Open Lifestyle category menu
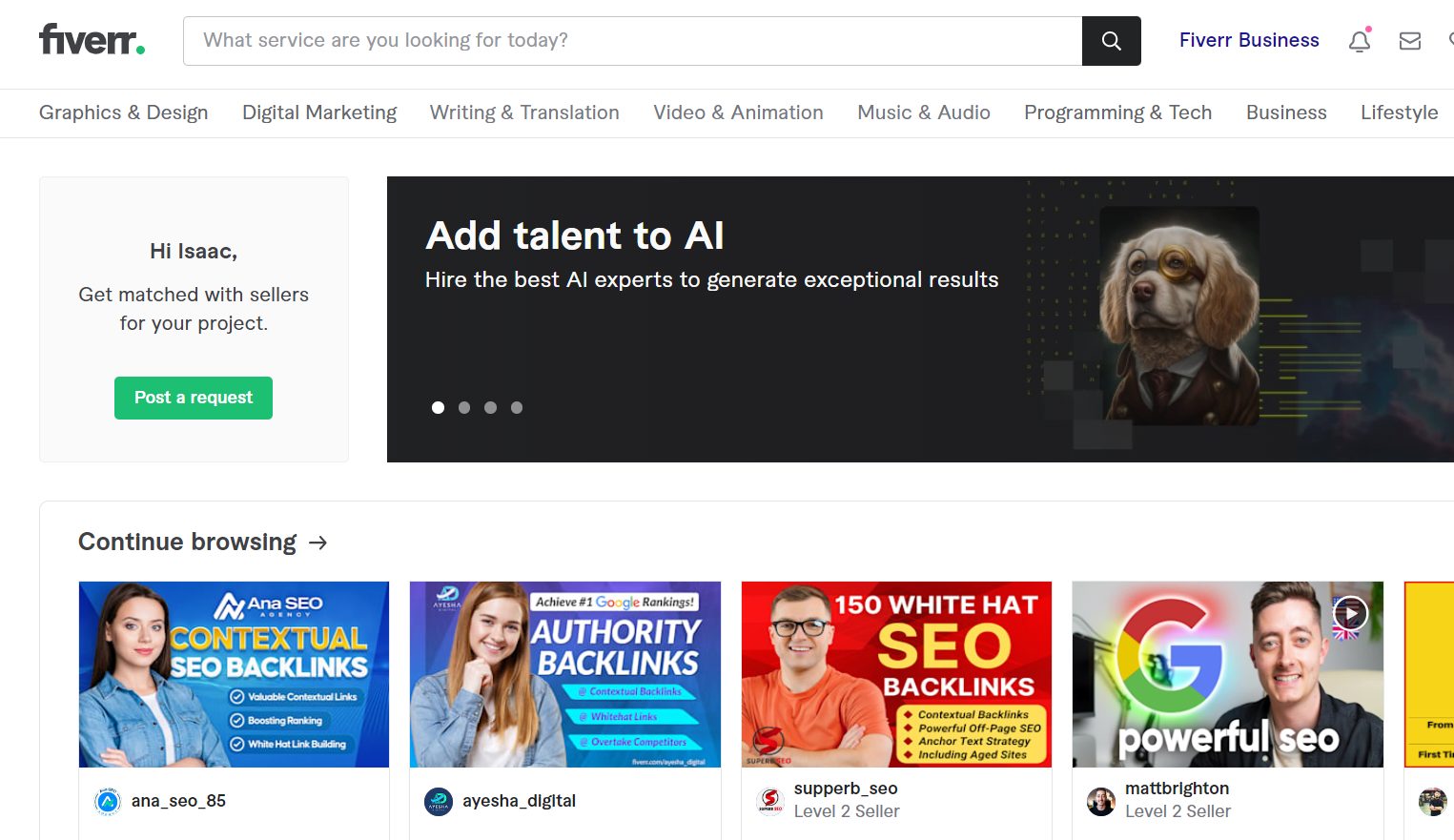Screen dimensions: 1454x840 (x=1399, y=113)
